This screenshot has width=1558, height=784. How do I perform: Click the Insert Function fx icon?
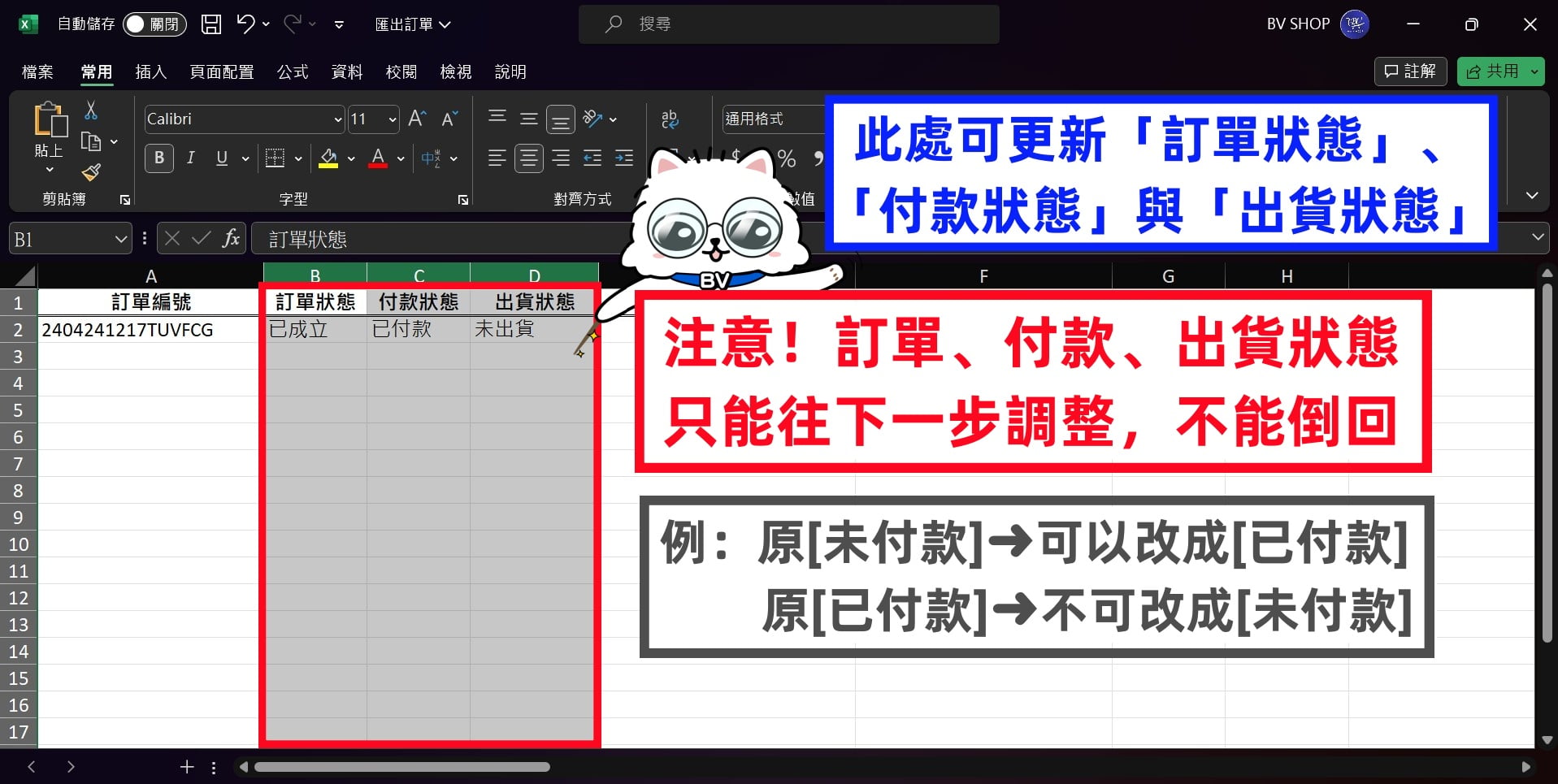click(231, 238)
